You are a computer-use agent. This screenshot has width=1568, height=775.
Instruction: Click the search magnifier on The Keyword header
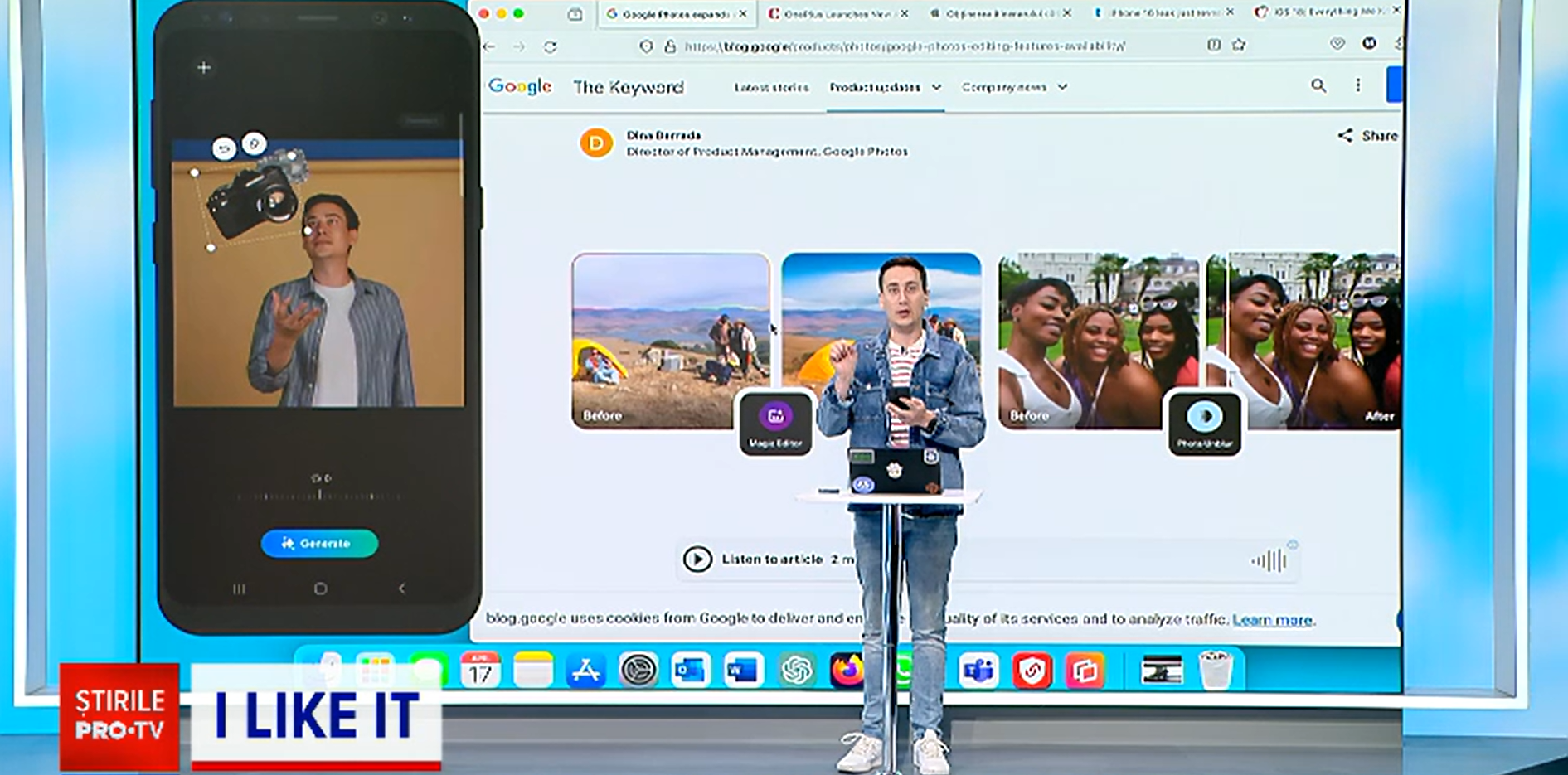point(1318,85)
